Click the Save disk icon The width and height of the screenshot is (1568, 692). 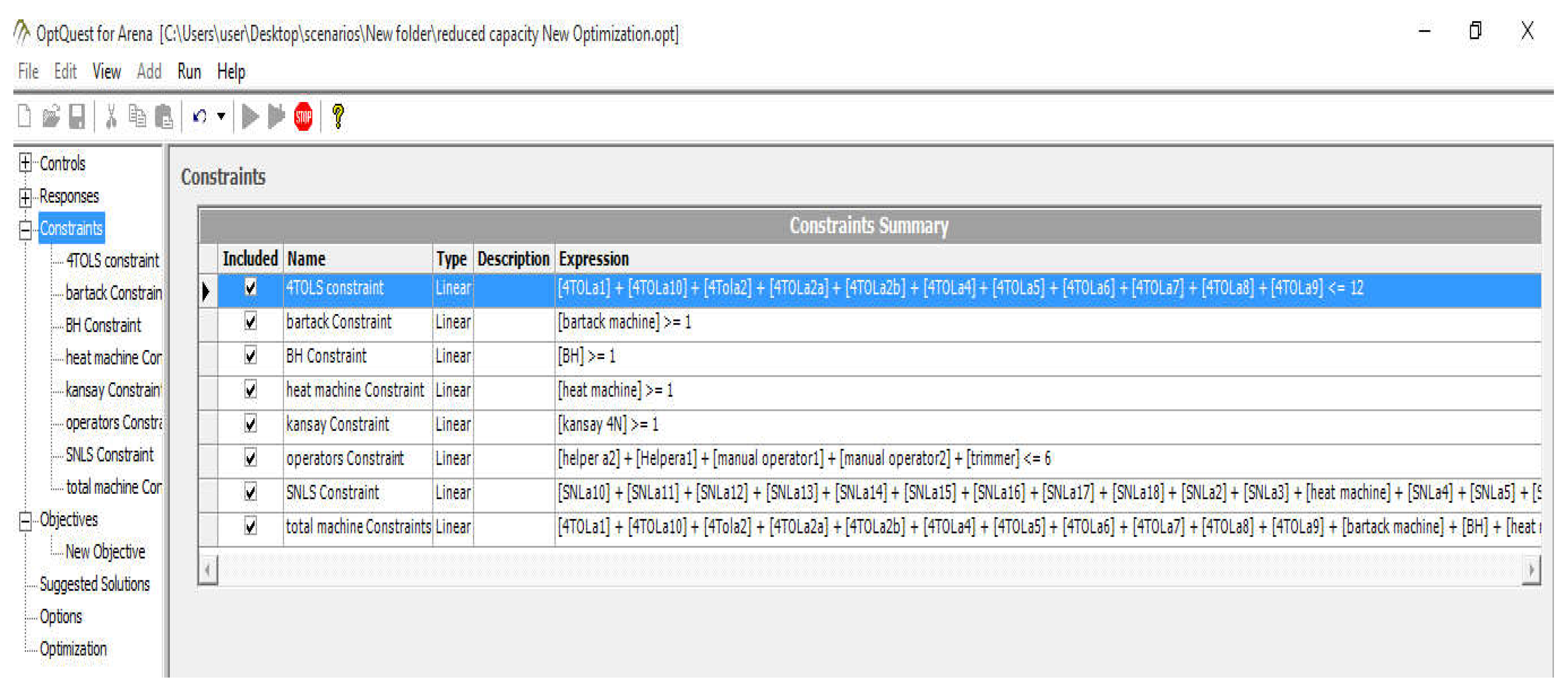77,116
